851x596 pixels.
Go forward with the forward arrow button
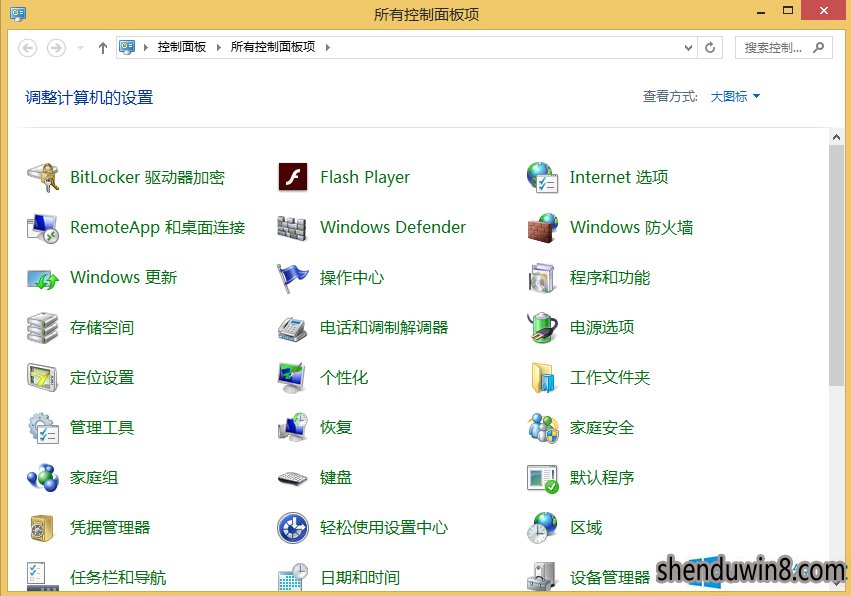point(56,48)
